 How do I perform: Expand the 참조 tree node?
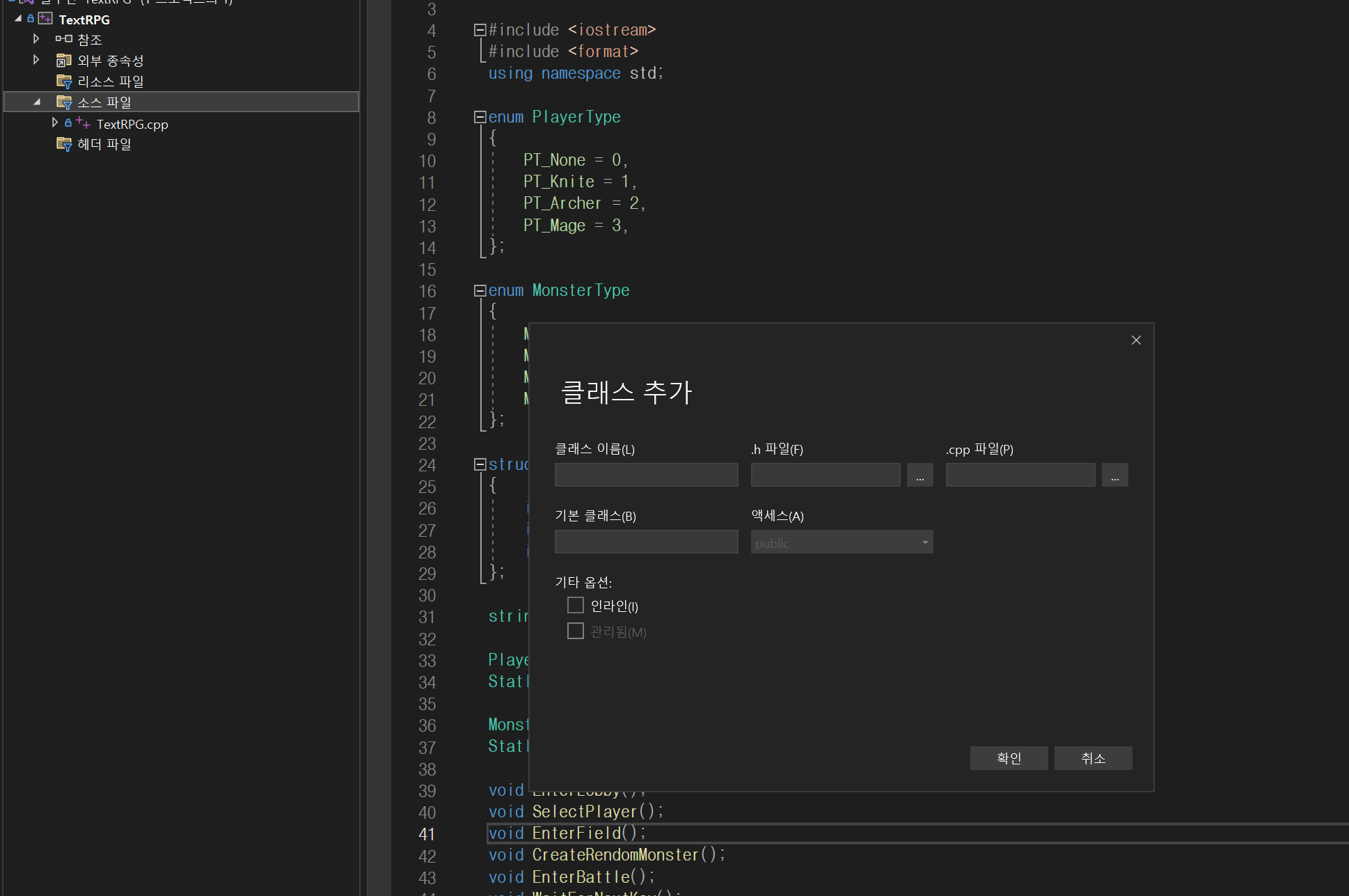[36, 39]
